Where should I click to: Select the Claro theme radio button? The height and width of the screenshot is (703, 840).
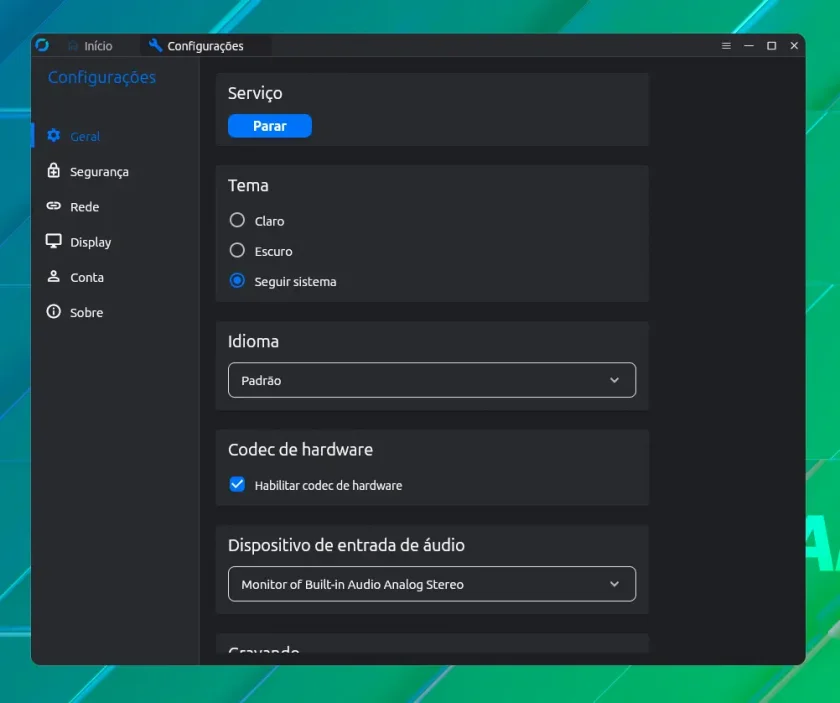pos(237,220)
